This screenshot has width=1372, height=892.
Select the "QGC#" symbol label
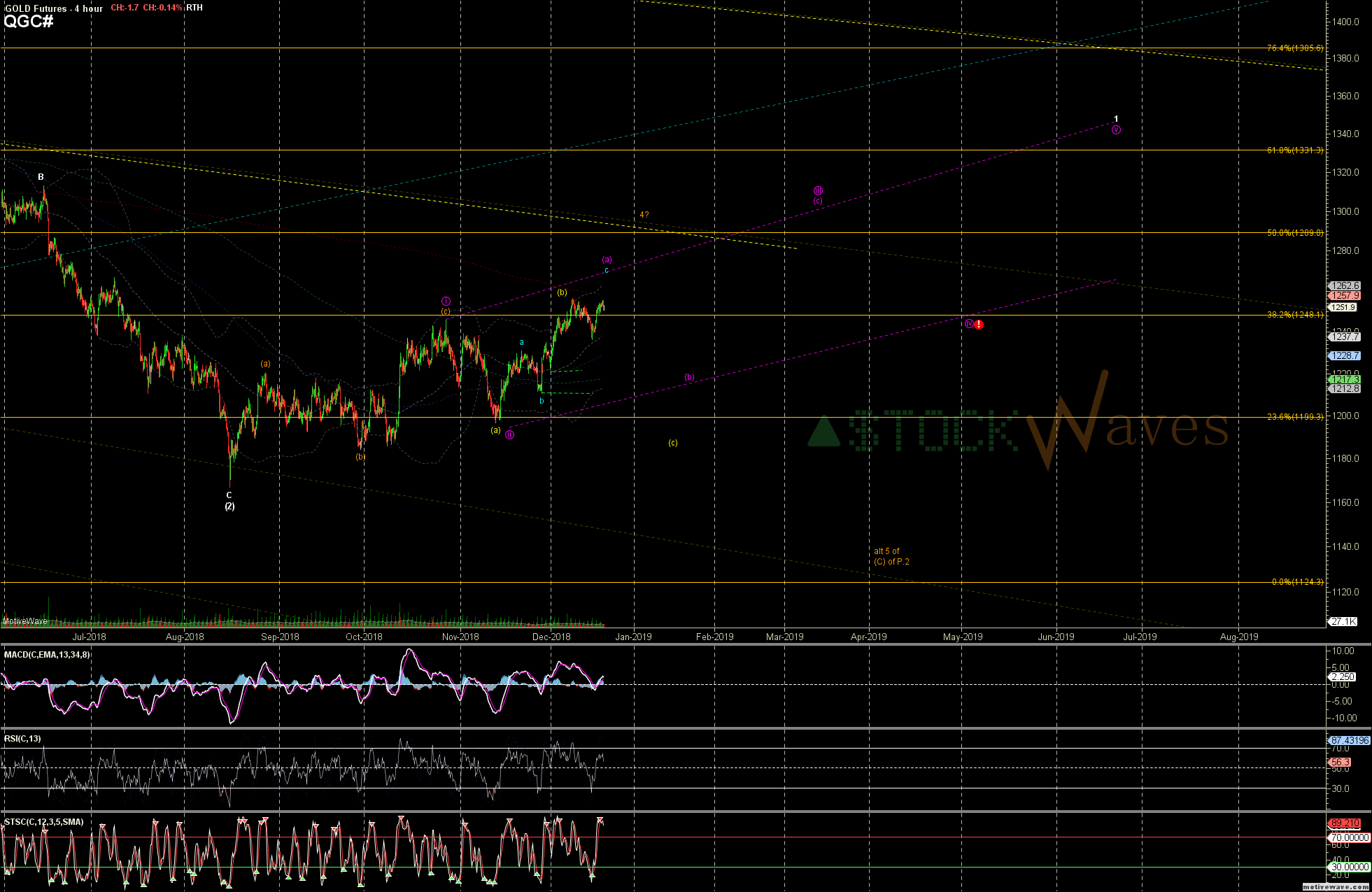tap(29, 21)
